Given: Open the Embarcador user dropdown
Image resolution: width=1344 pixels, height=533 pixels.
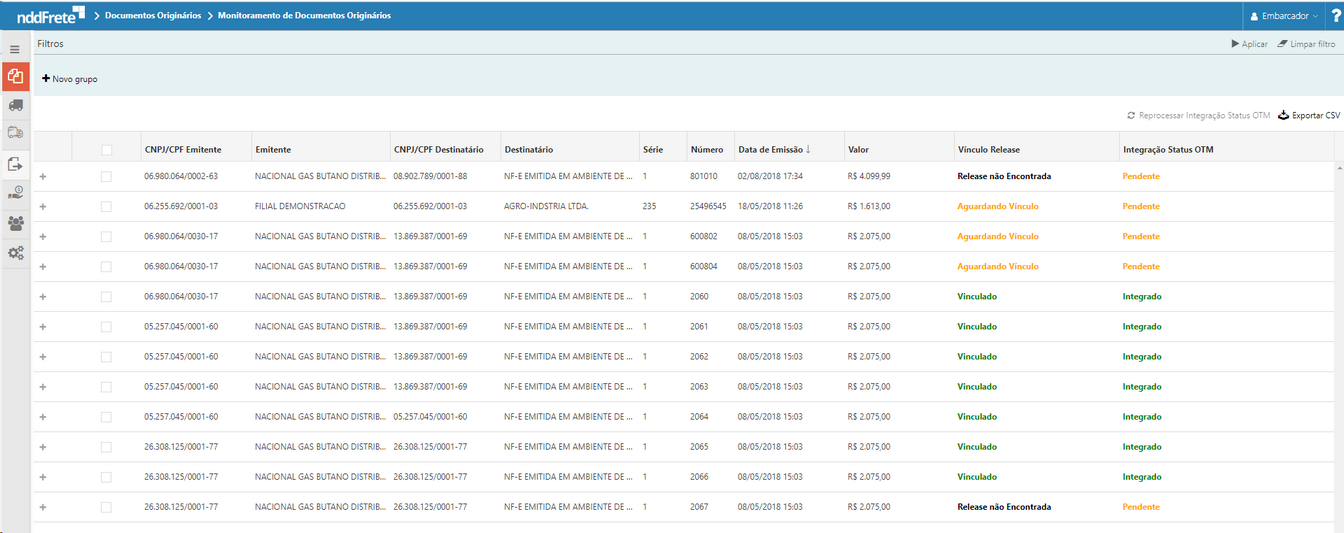Looking at the screenshot, I should [x=1284, y=16].
